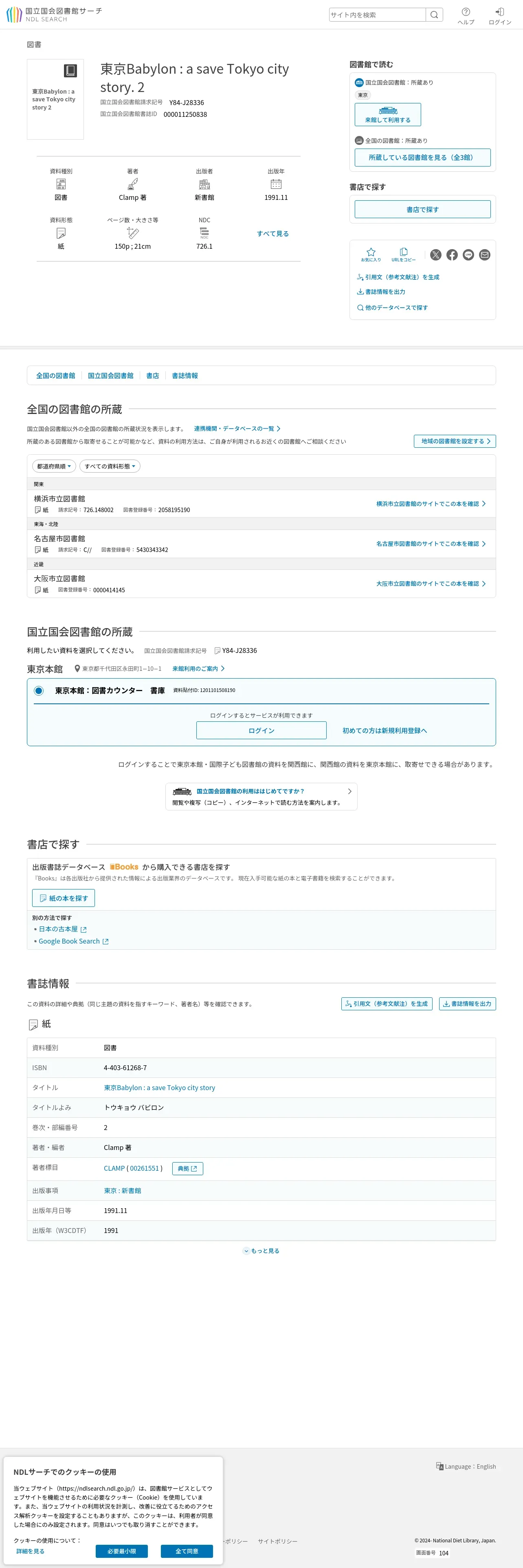The height and width of the screenshot is (1568, 523).
Task: Expand すべて見る metadata link
Action: 273,234
